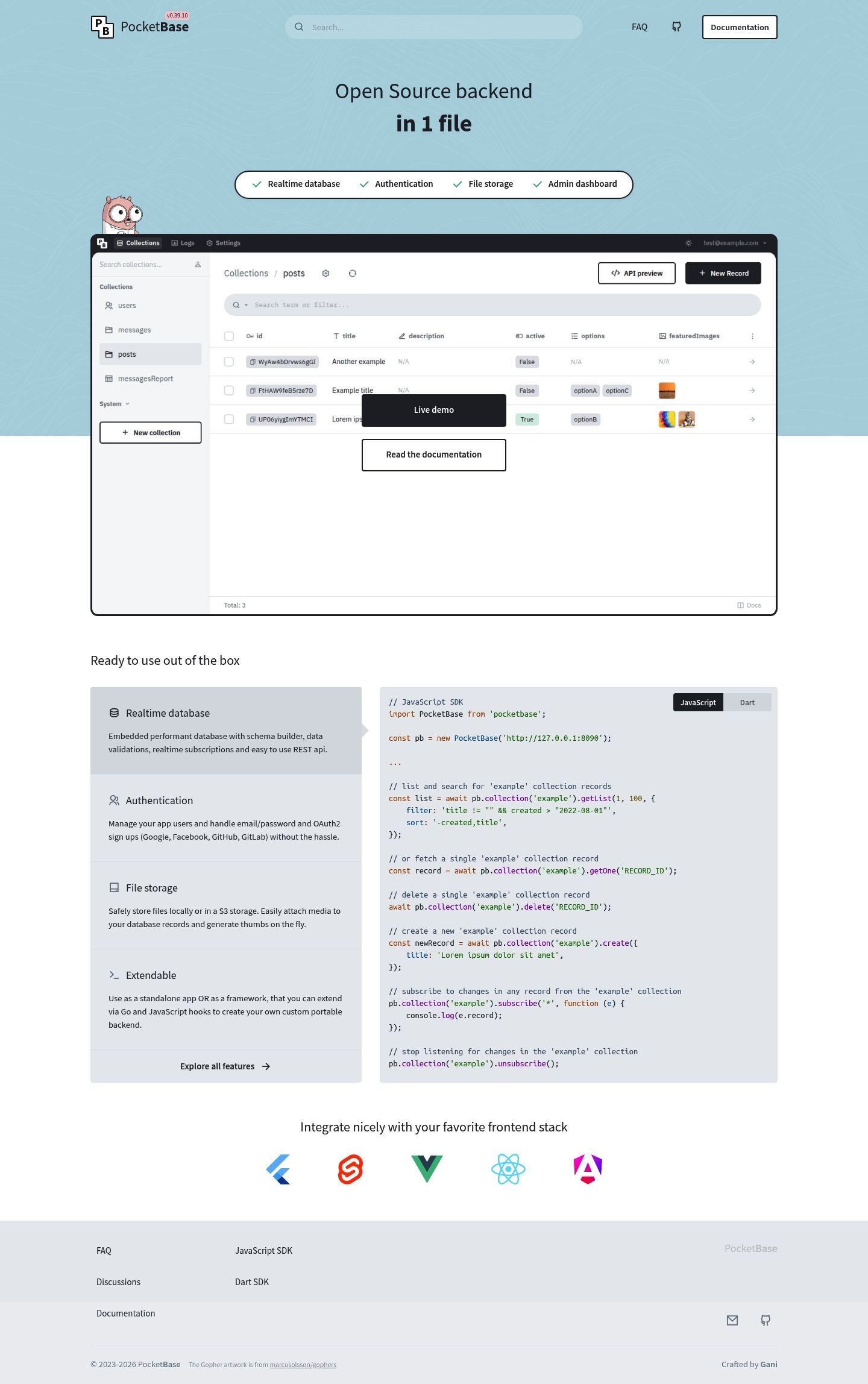Click the Angular logo
The height and width of the screenshot is (1384, 868).
click(588, 1169)
